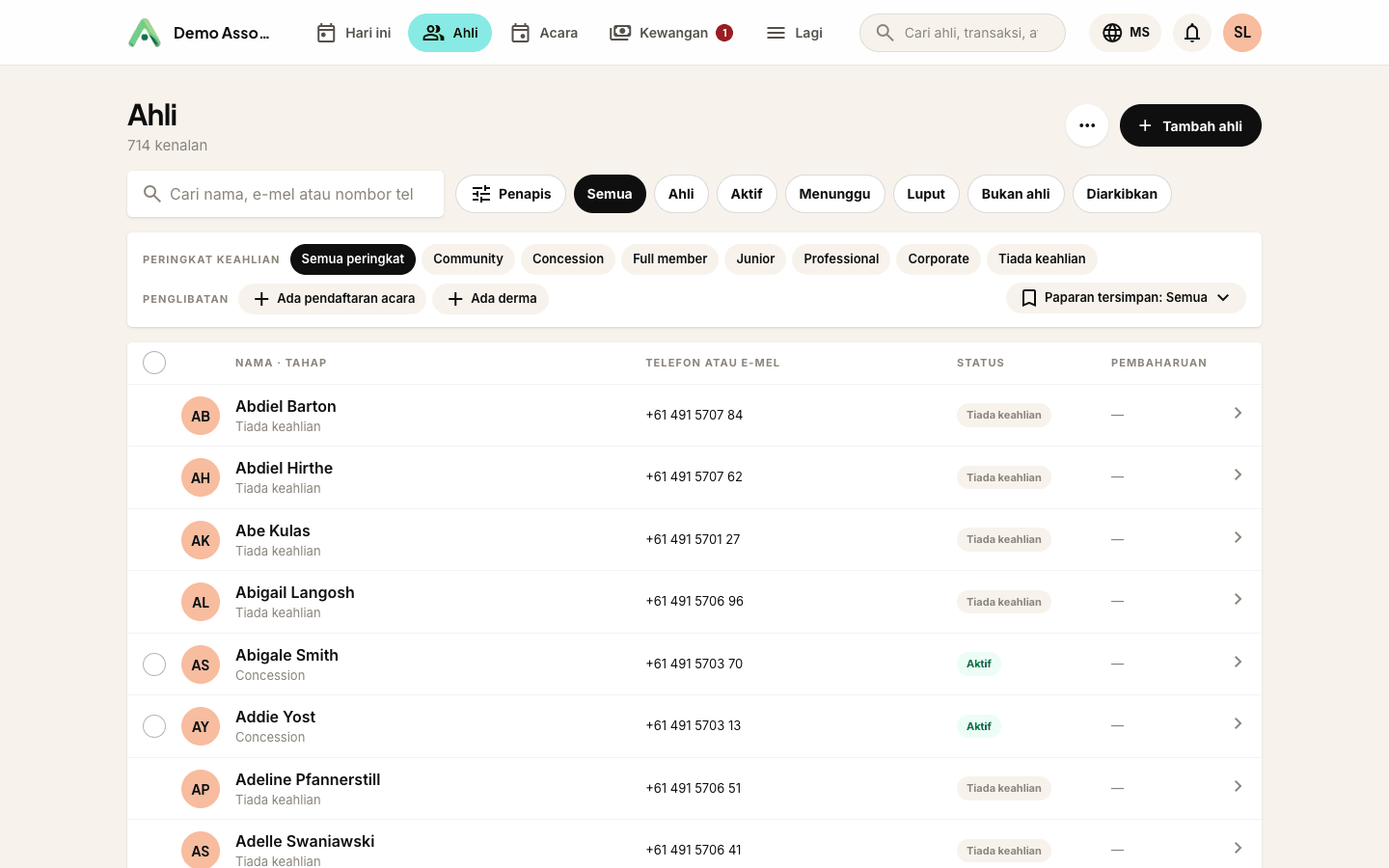Click the Tambah ahli button
Screen dimensions: 1389x868
(x=1190, y=125)
